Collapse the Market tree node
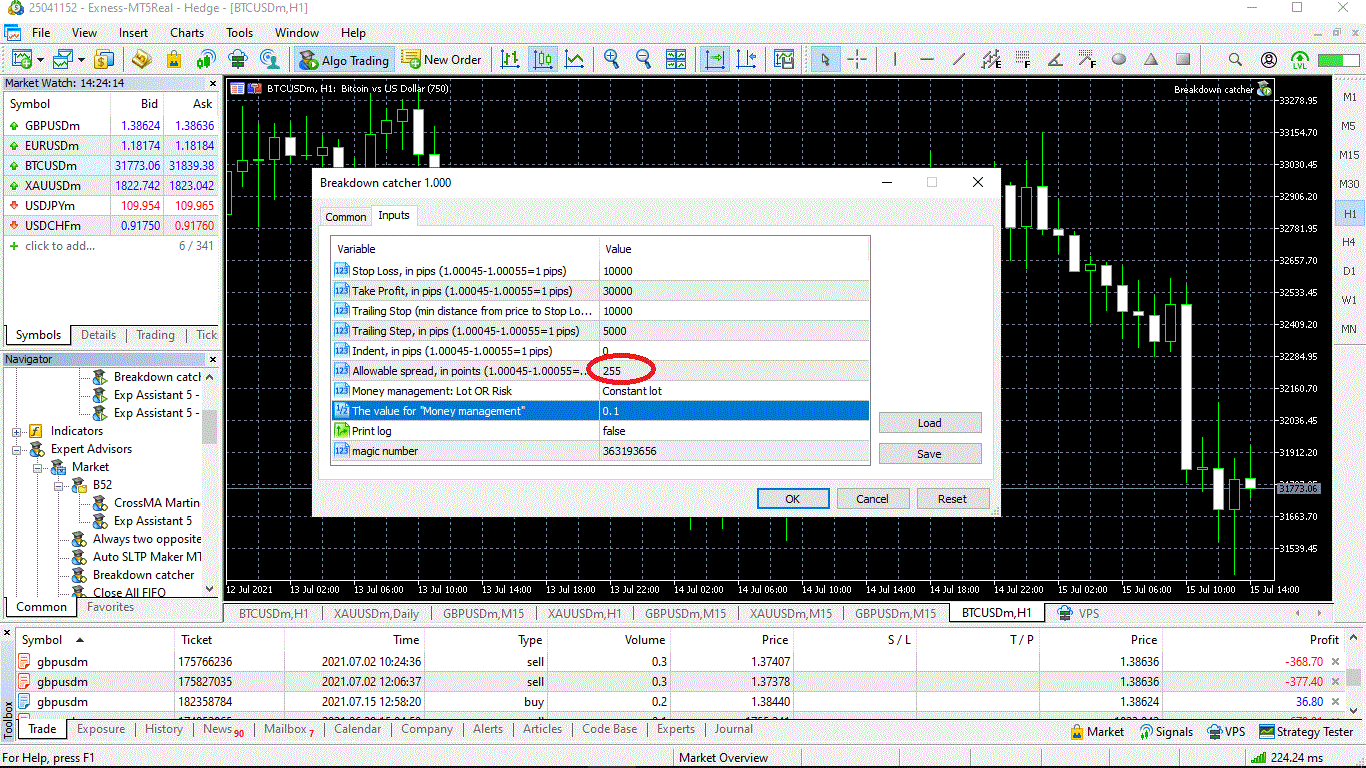The image size is (1366, 768). click(x=38, y=467)
